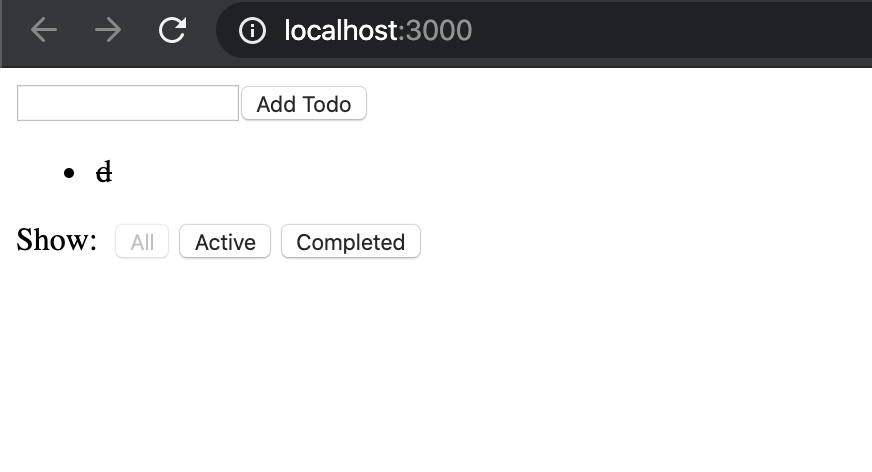
Task: Click the "Show:" label text
Action: [57, 241]
